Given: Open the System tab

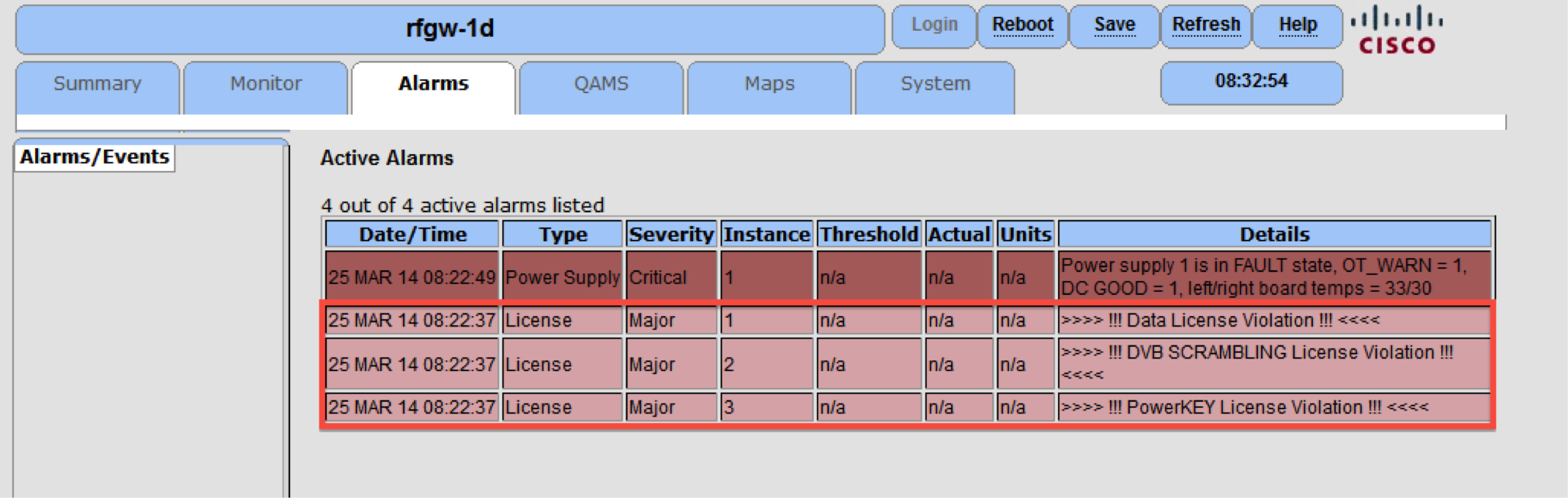Looking at the screenshot, I should pyautogui.click(x=935, y=84).
